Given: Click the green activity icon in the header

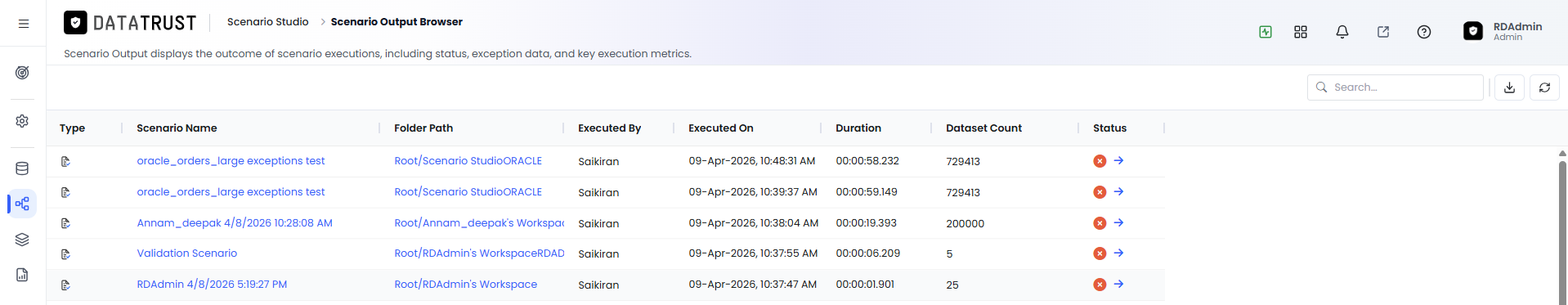Looking at the screenshot, I should (x=1266, y=32).
